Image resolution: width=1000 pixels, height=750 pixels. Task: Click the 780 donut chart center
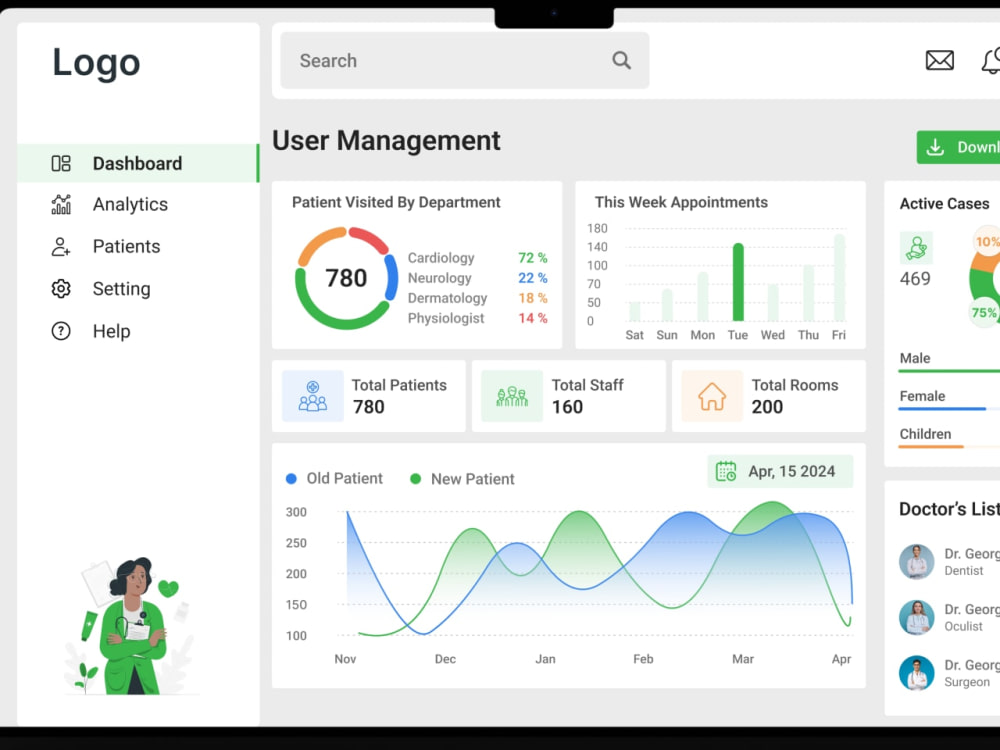click(x=346, y=278)
